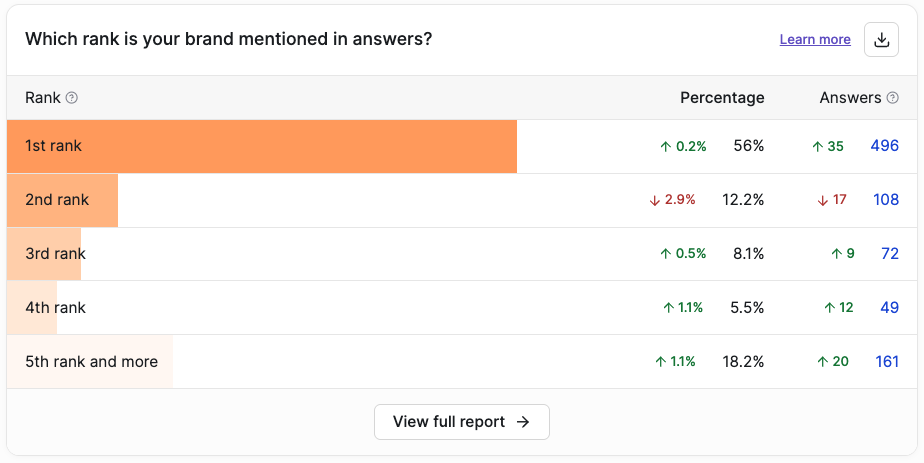Select the 1st rank orange bar

coord(262,146)
